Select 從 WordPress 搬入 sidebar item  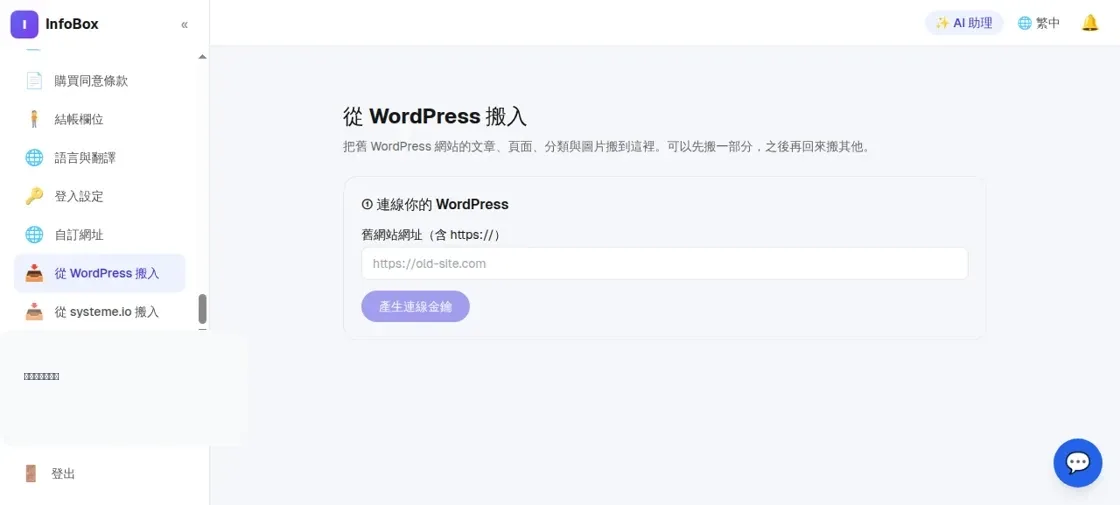(x=100, y=274)
